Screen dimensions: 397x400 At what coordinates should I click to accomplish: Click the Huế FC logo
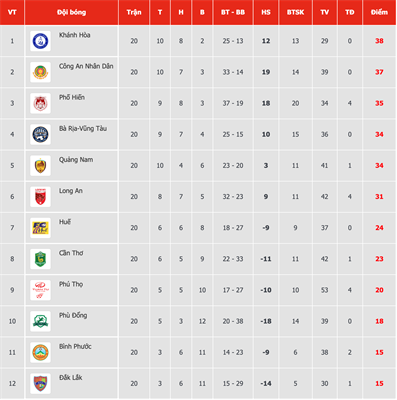tap(40, 228)
